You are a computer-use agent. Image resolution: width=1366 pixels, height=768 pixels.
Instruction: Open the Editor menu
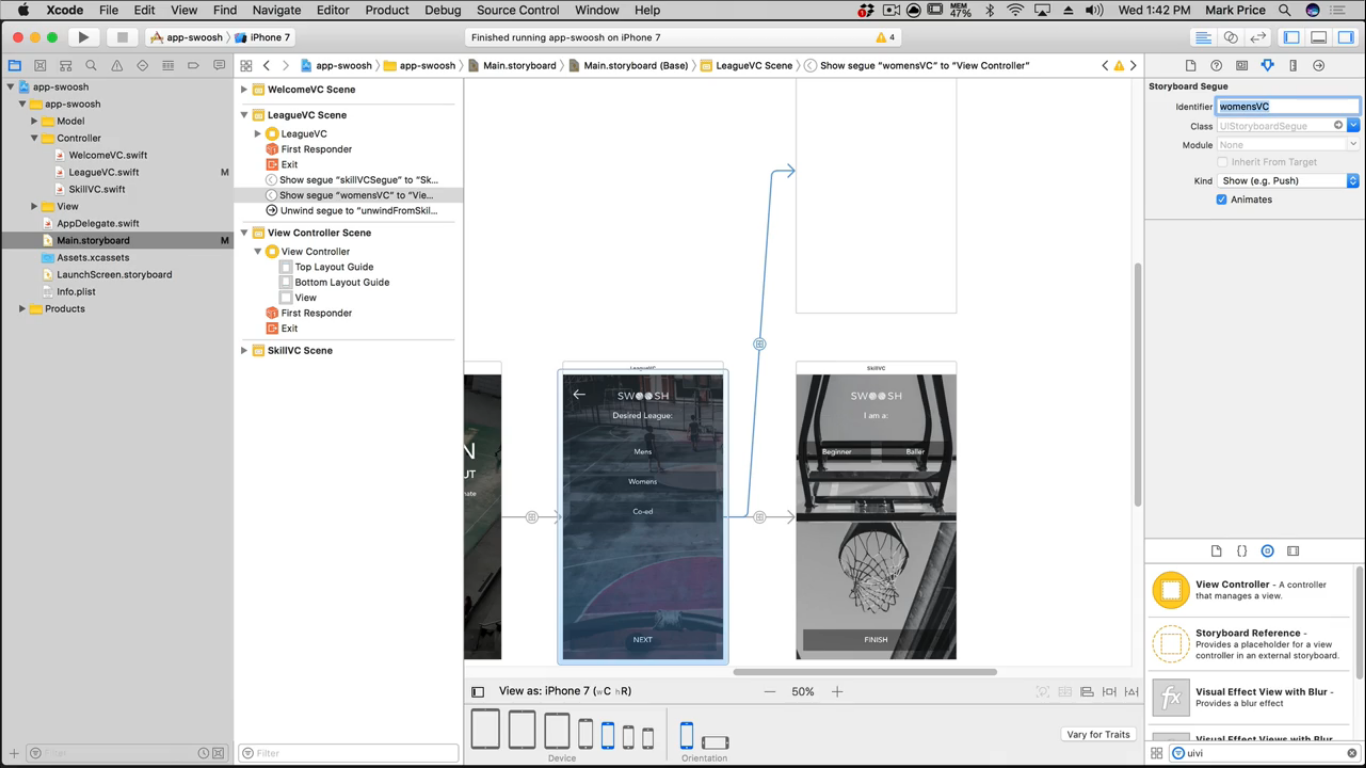click(x=333, y=10)
